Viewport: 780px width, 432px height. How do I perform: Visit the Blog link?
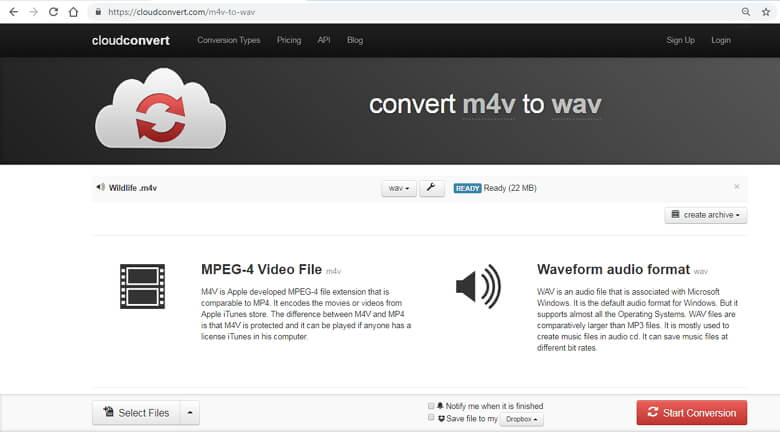355,40
